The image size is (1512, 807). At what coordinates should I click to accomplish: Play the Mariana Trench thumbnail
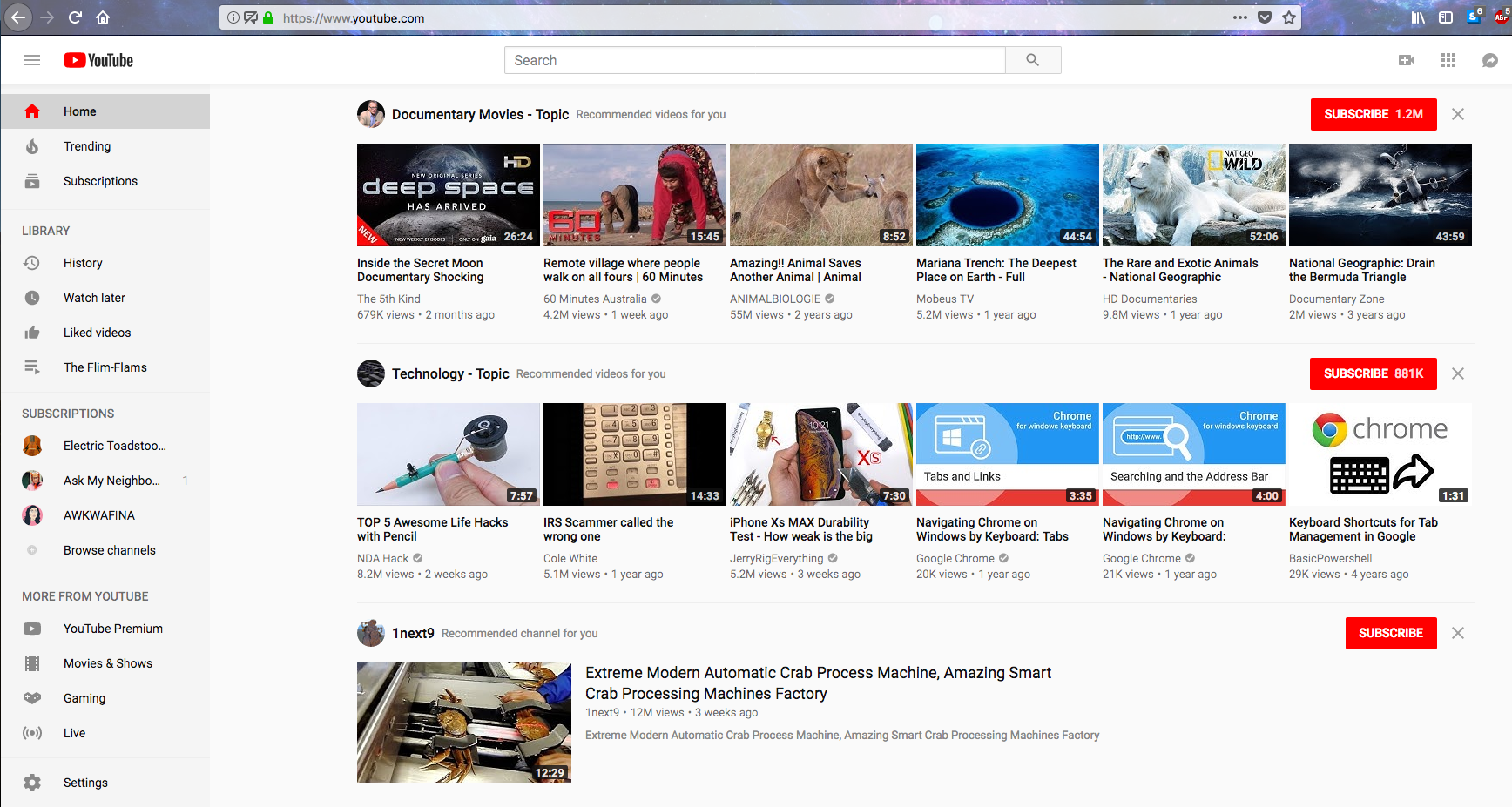click(x=1008, y=195)
